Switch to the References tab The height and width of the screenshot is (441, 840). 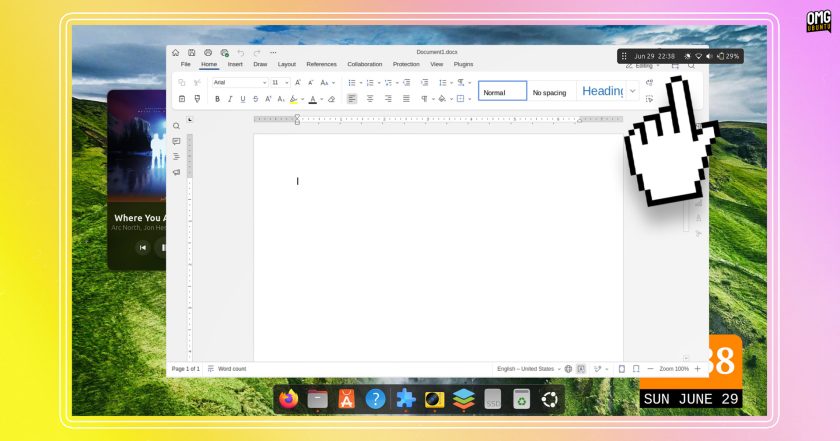(x=321, y=64)
